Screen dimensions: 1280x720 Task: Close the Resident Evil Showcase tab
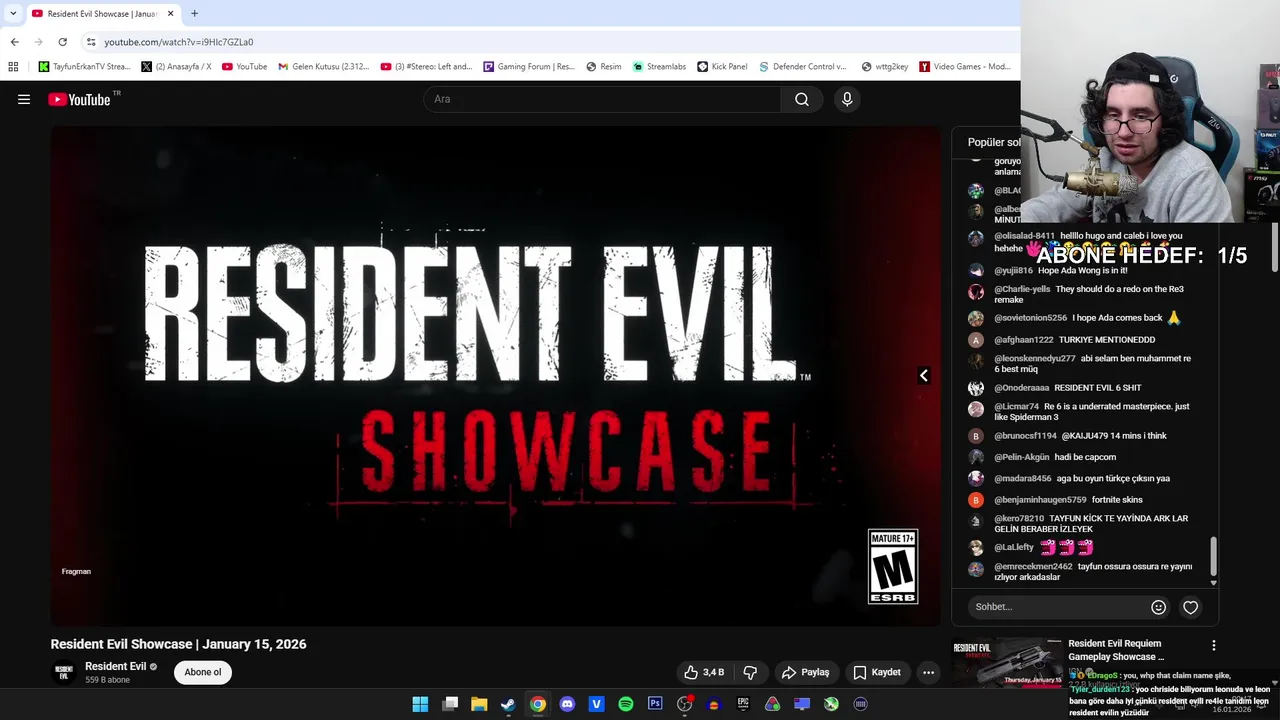[170, 13]
